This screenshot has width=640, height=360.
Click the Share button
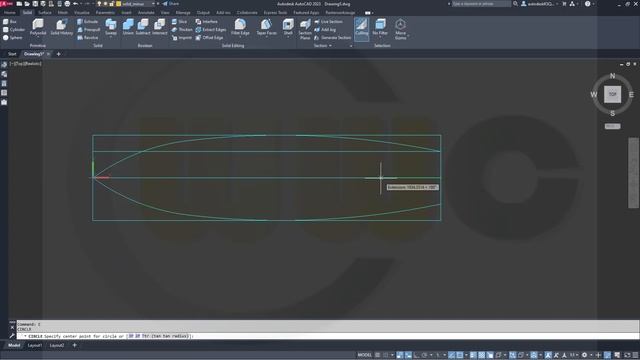click(x=171, y=4)
